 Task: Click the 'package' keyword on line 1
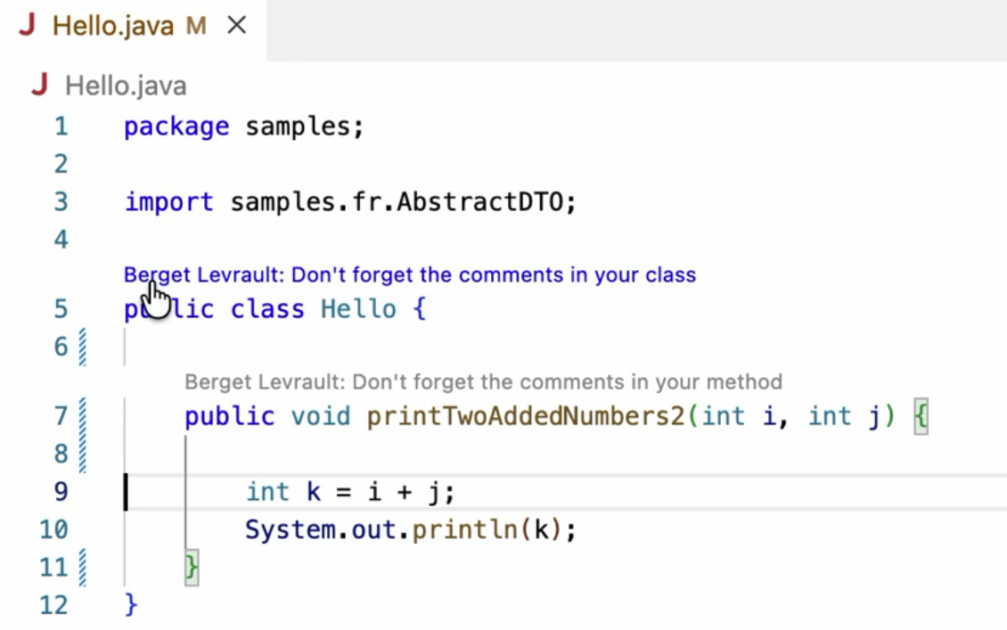pyautogui.click(x=176, y=127)
